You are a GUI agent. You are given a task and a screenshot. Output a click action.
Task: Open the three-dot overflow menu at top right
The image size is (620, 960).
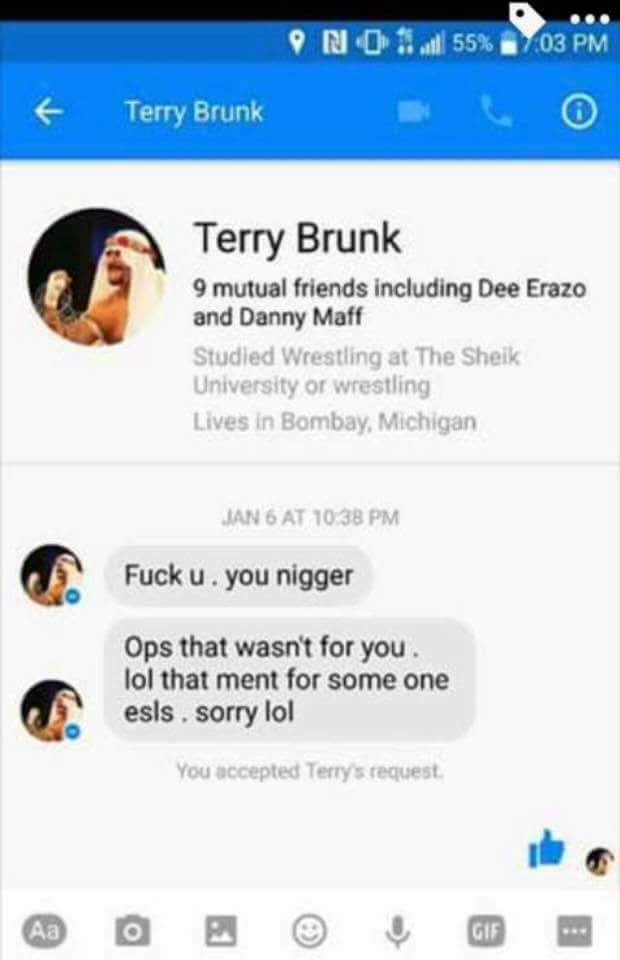pyautogui.click(x=589, y=18)
